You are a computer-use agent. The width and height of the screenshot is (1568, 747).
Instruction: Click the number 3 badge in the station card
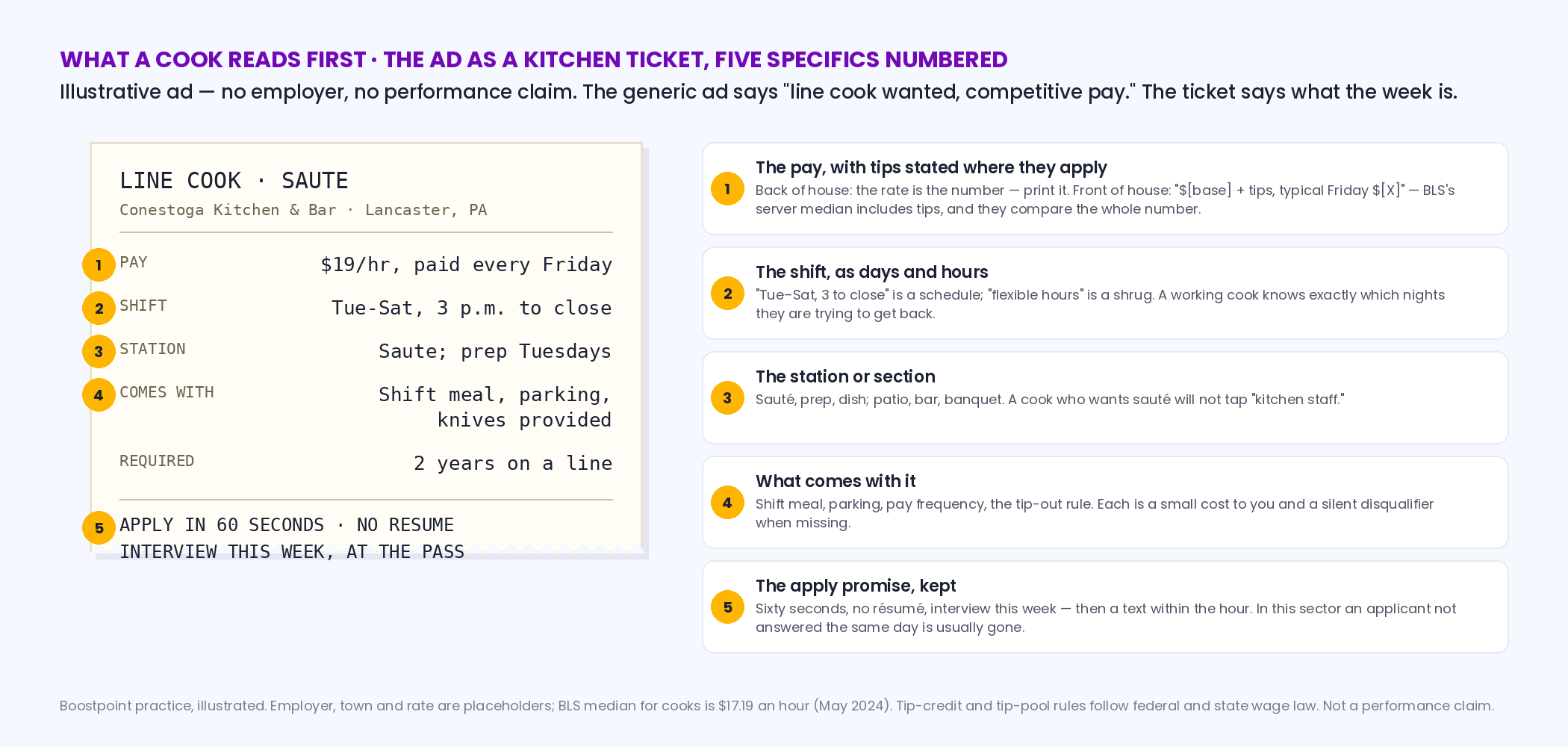727,398
